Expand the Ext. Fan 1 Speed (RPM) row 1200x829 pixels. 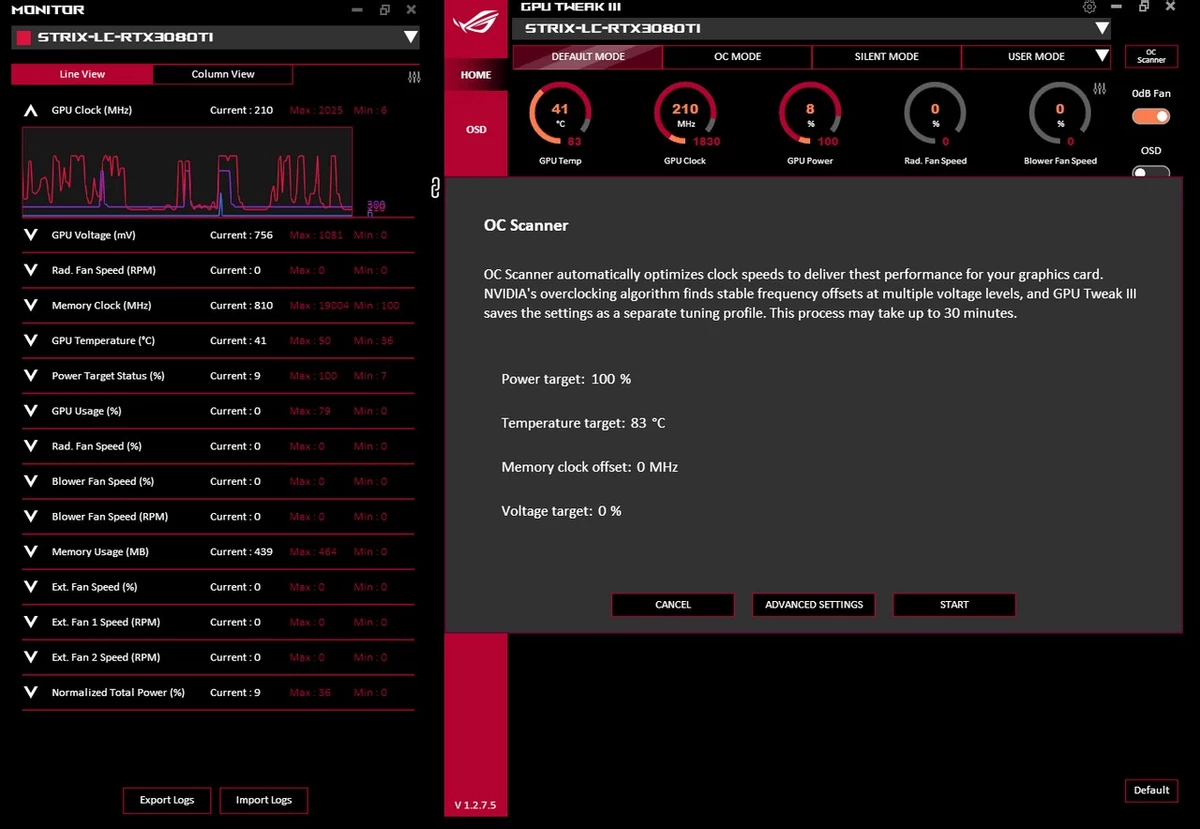tap(30, 622)
